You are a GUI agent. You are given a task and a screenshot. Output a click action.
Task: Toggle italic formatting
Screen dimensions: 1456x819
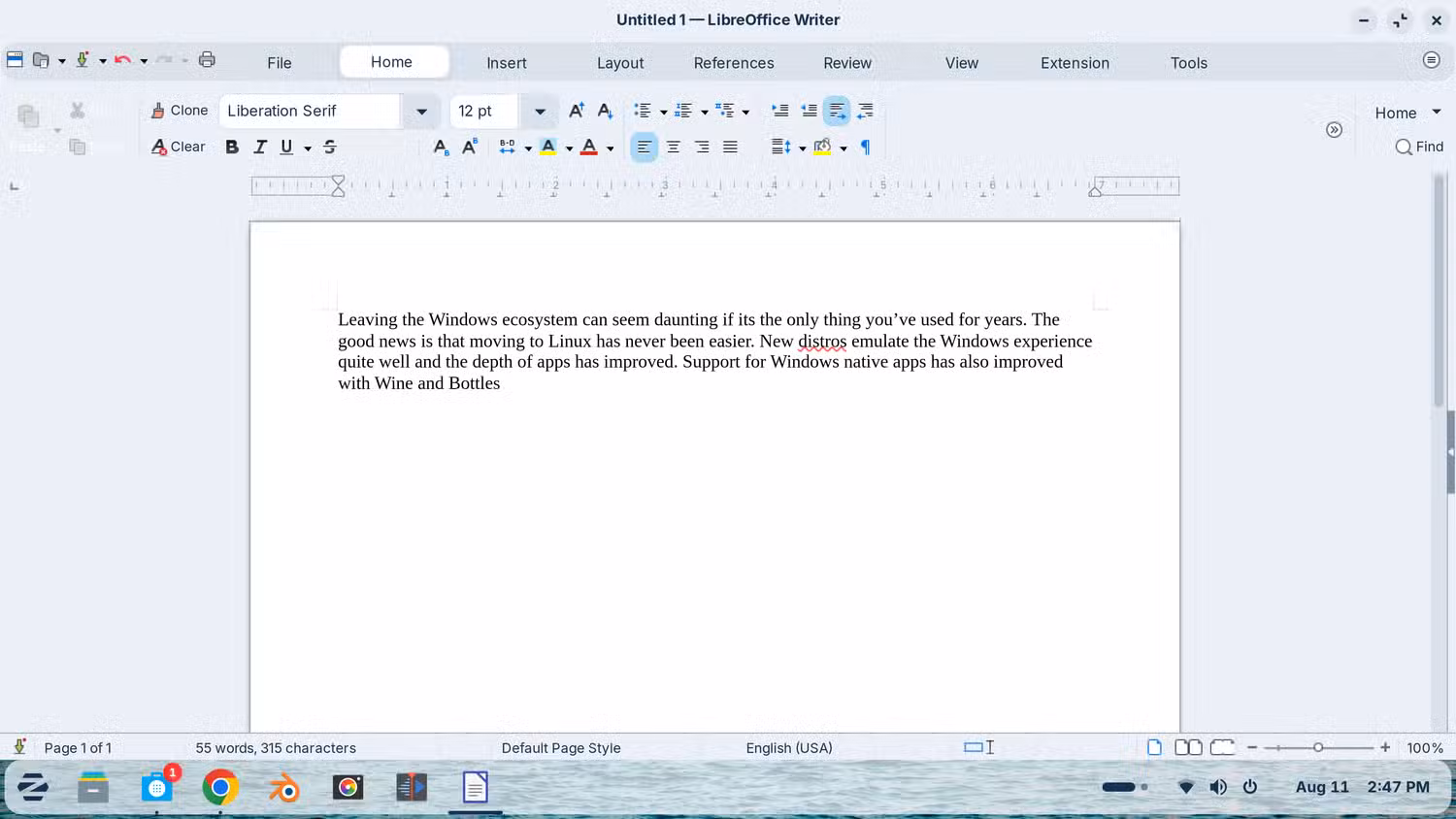click(260, 147)
